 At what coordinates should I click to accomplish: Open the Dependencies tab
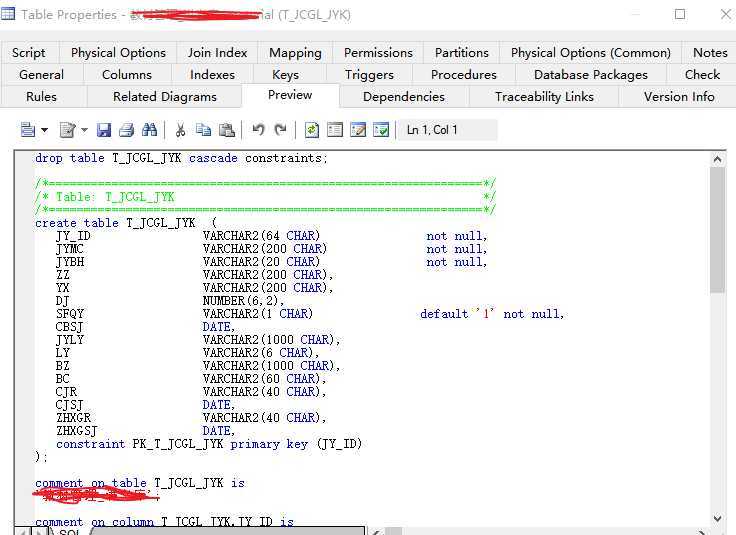(404, 97)
